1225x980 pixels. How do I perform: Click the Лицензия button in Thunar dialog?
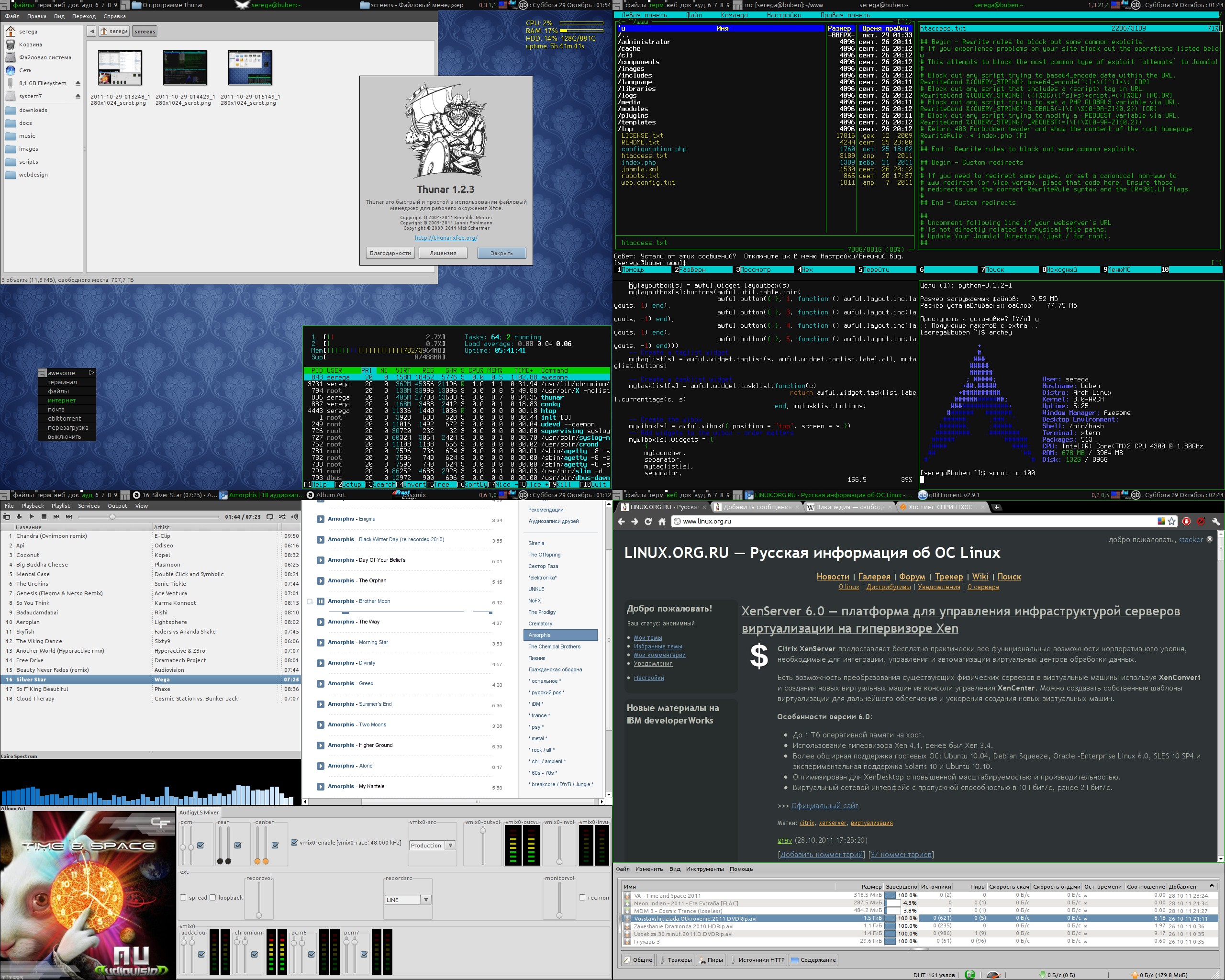(x=443, y=253)
